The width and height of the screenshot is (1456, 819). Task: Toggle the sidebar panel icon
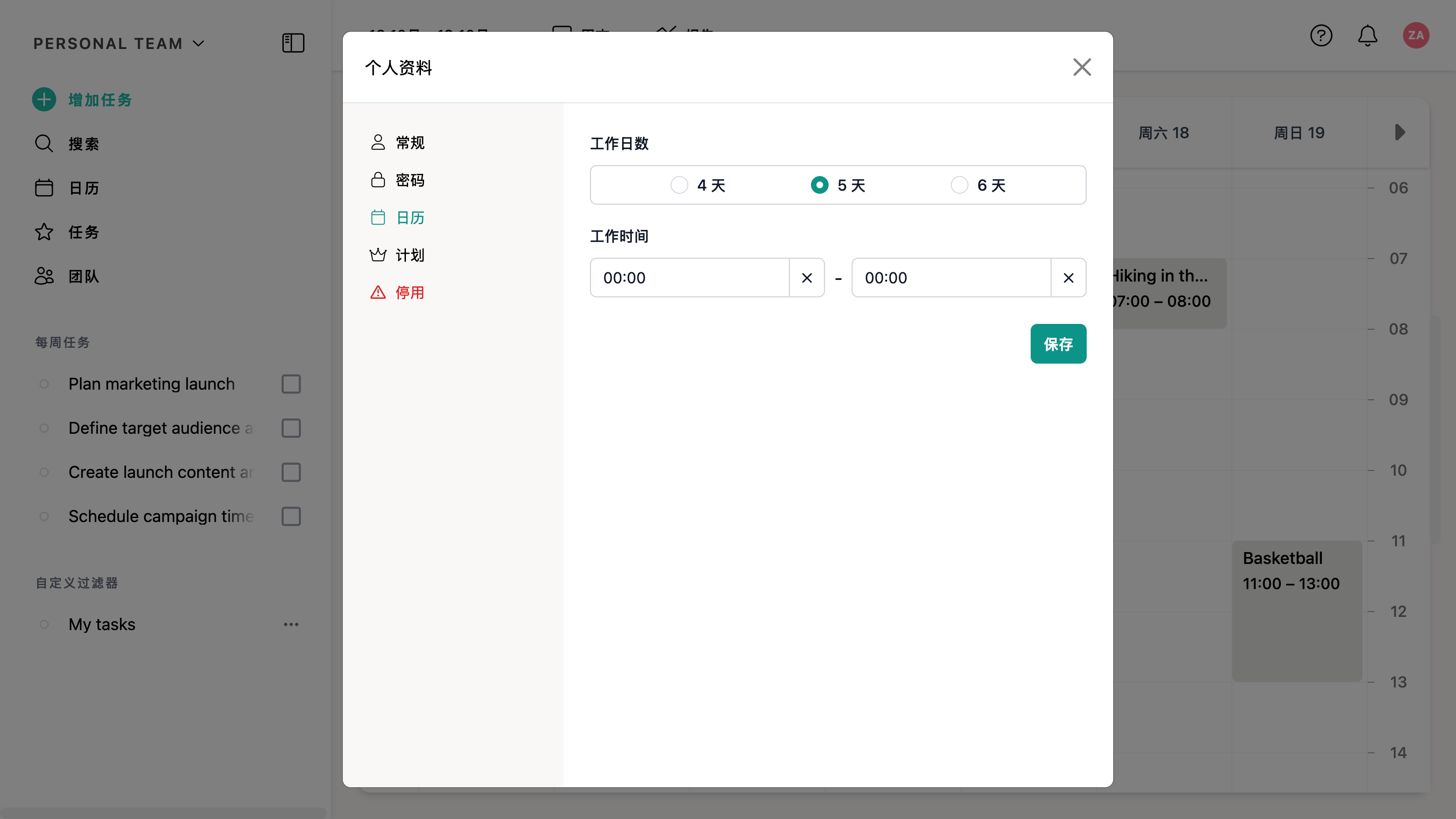tap(293, 43)
